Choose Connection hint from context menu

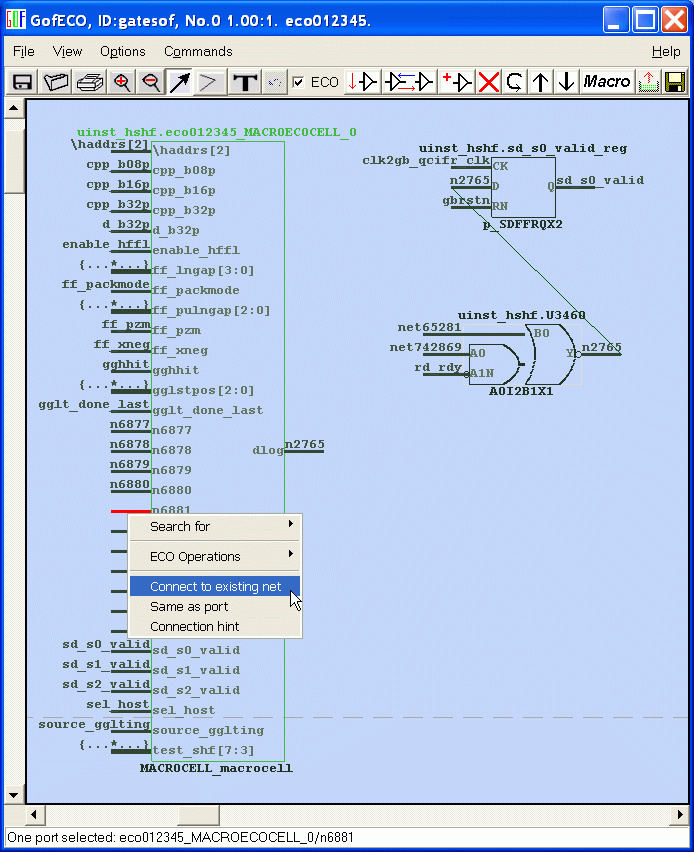pyautogui.click(x=194, y=626)
